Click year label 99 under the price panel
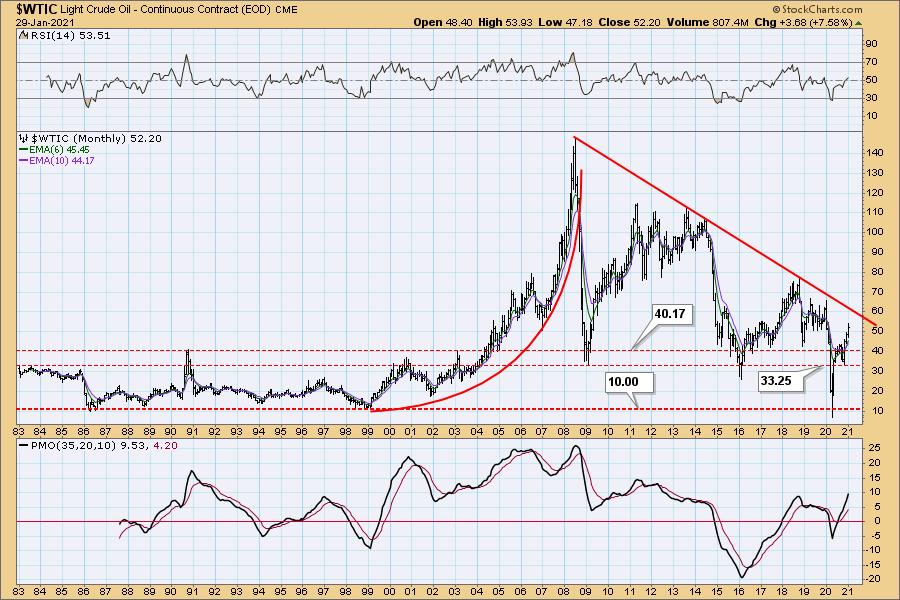This screenshot has width=900, height=600. pyautogui.click(x=367, y=432)
